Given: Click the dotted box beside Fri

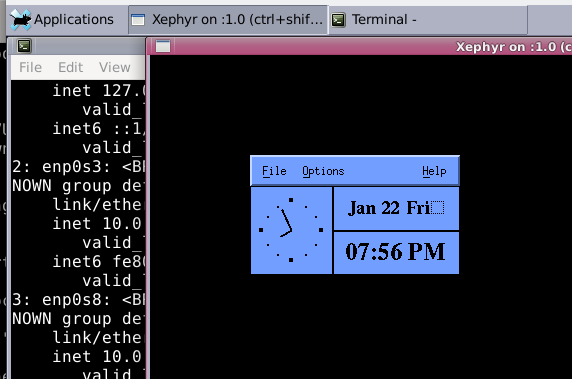Looking at the screenshot, I should click(438, 207).
